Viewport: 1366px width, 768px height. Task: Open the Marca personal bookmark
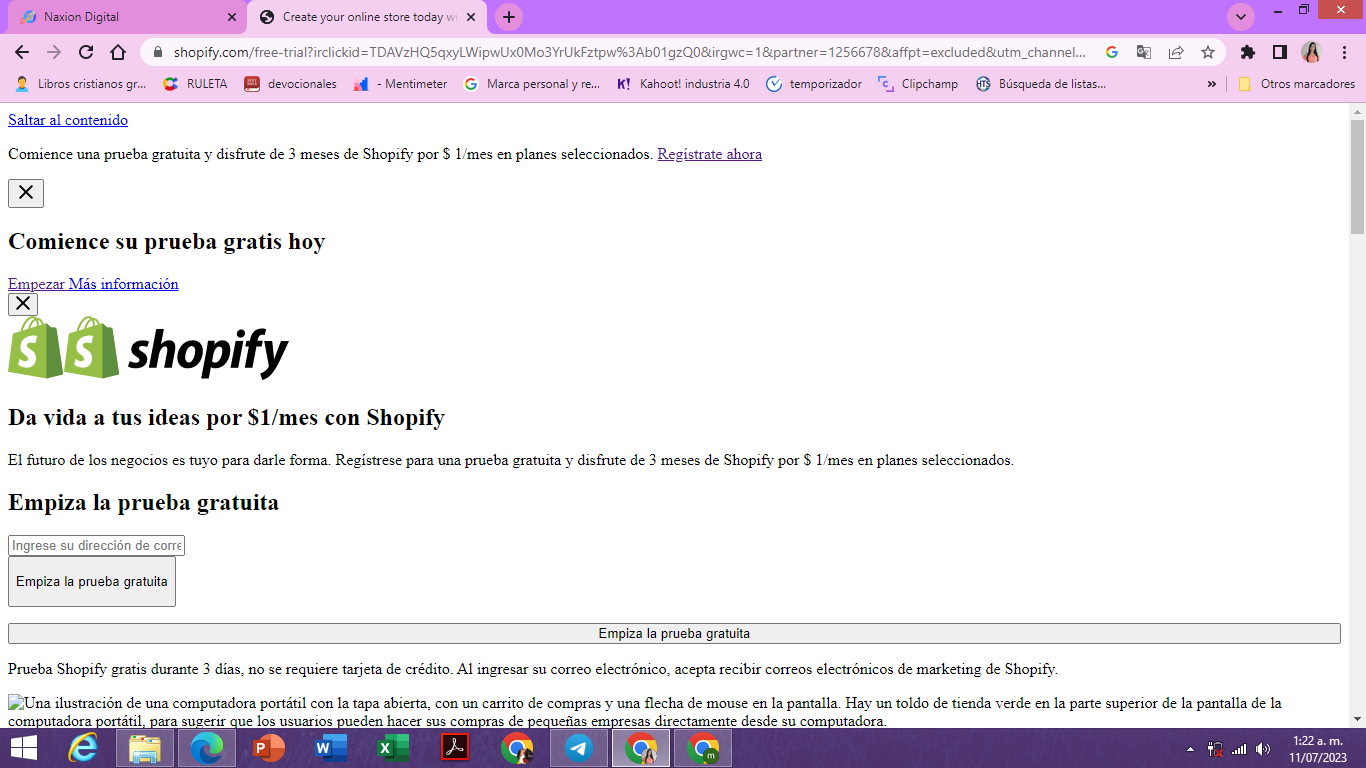tap(532, 84)
